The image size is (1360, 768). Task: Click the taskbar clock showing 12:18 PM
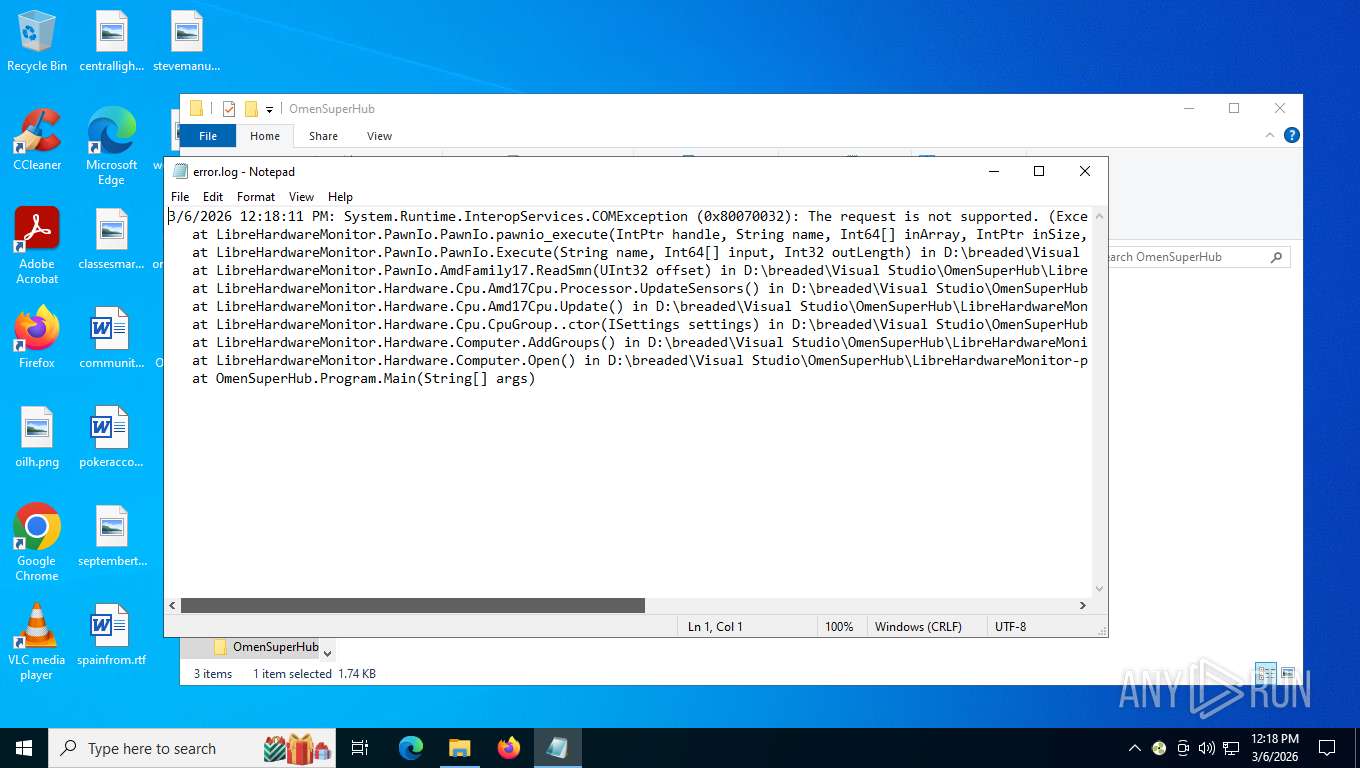click(1275, 748)
